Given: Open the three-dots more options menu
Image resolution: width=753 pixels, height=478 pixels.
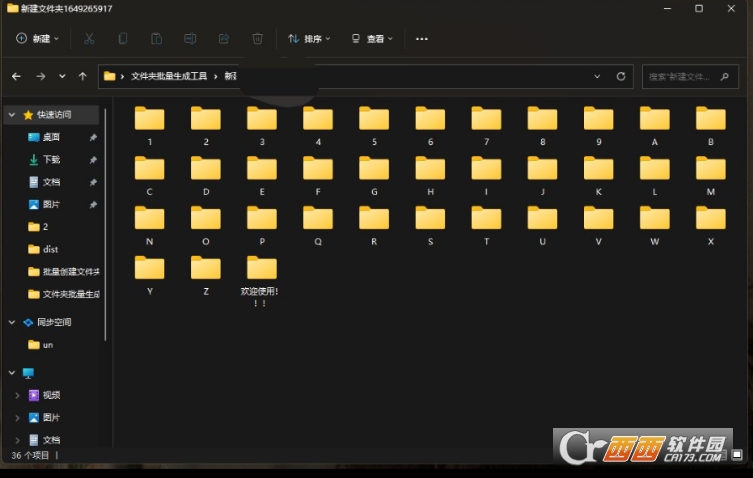Looking at the screenshot, I should [x=421, y=39].
